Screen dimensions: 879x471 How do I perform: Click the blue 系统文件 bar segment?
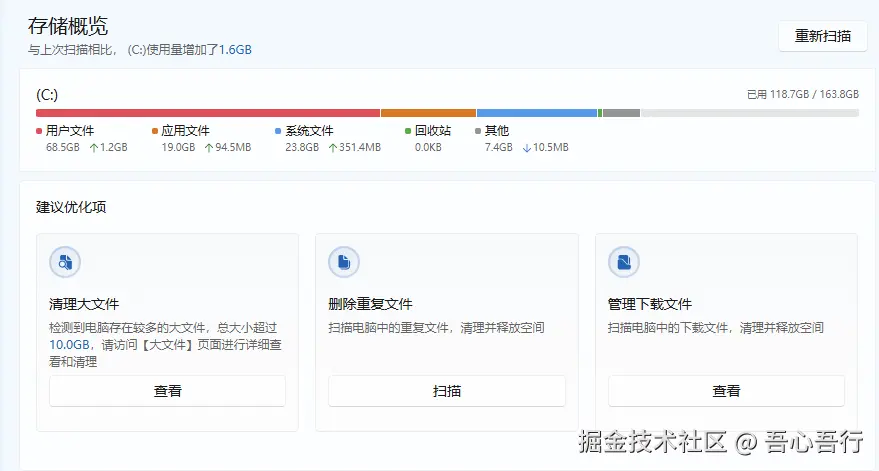pos(537,113)
